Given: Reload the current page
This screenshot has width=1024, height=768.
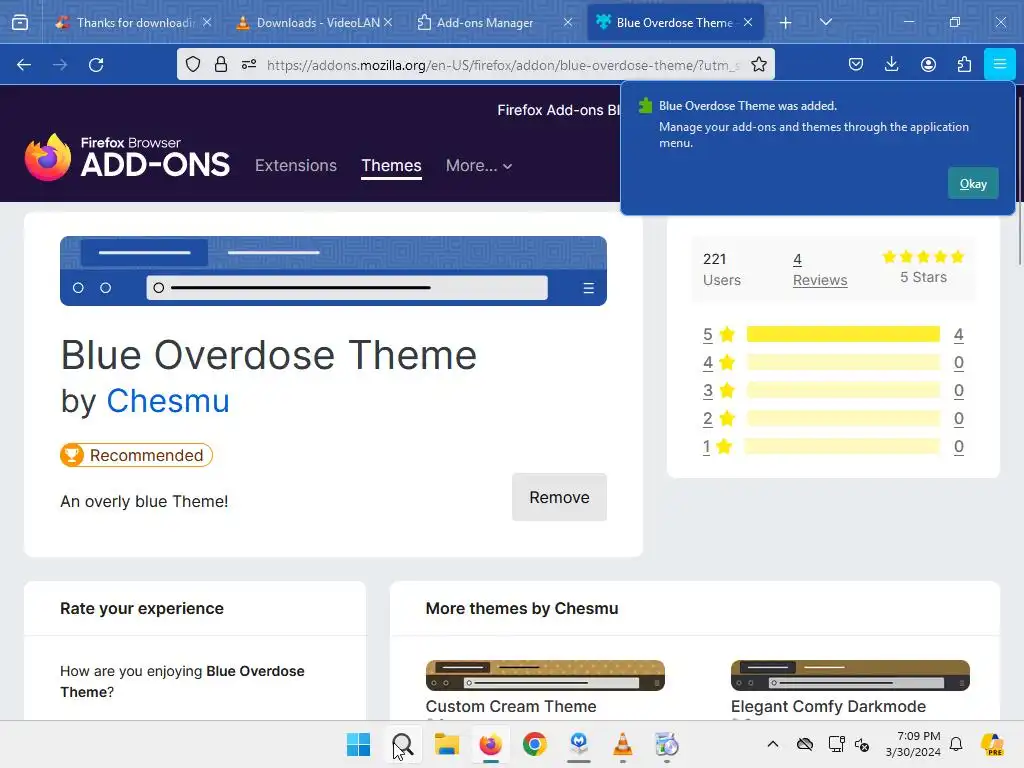Looking at the screenshot, I should point(96,65).
